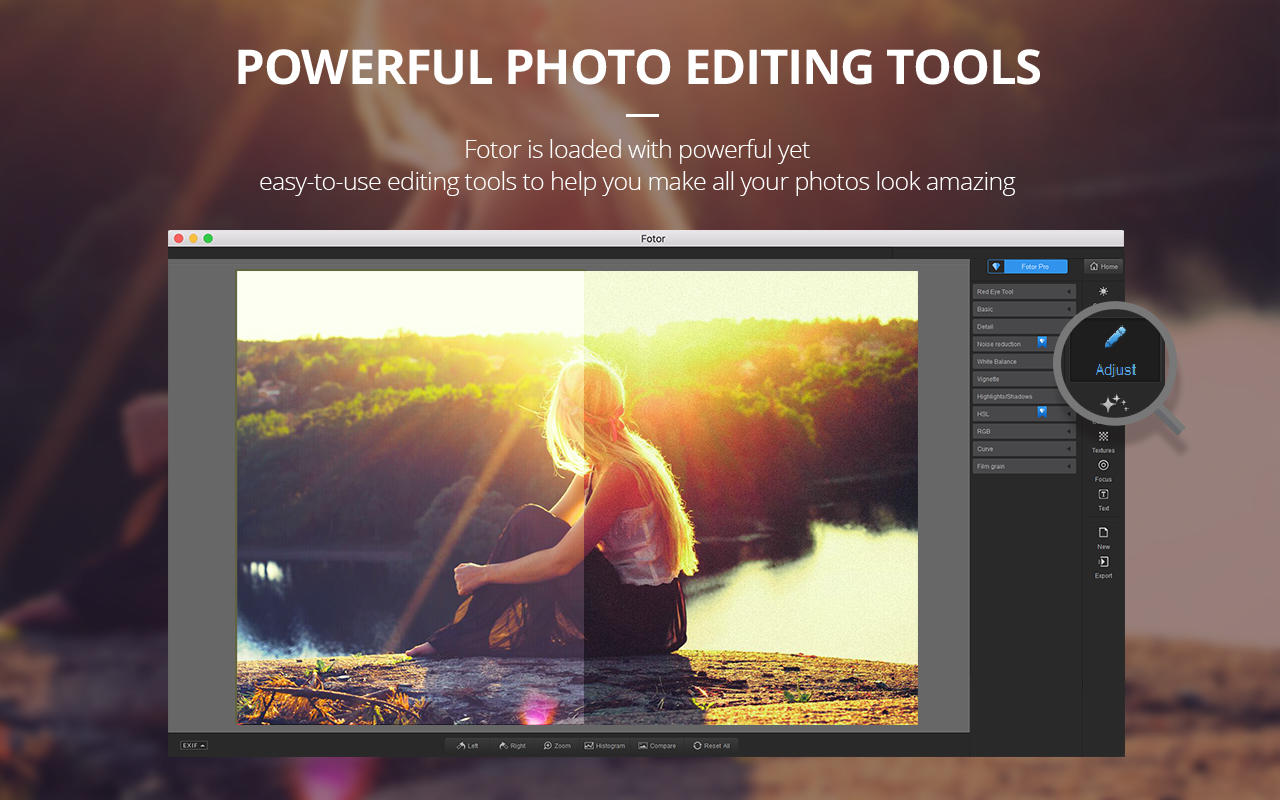Click the Home button
This screenshot has height=800, width=1280.
[x=1103, y=266]
